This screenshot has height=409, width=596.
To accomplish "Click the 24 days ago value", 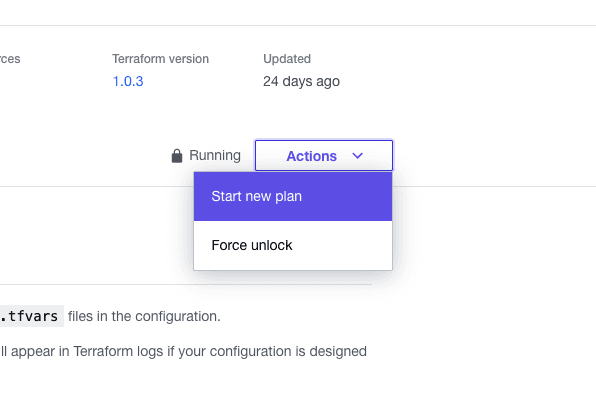I will pos(301,81).
